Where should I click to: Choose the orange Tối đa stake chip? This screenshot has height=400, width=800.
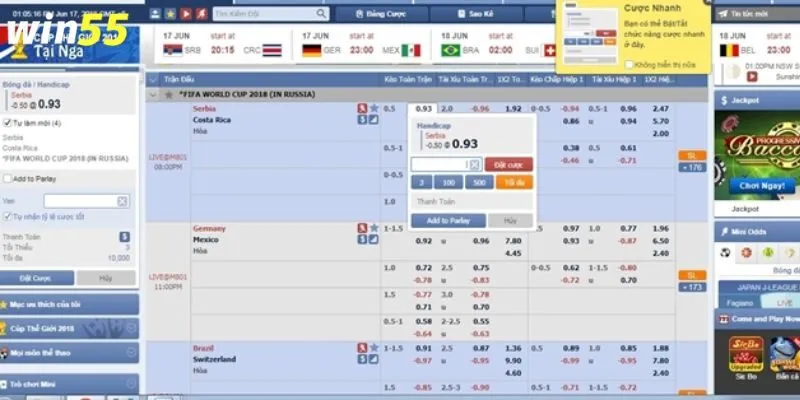pyautogui.click(x=514, y=182)
